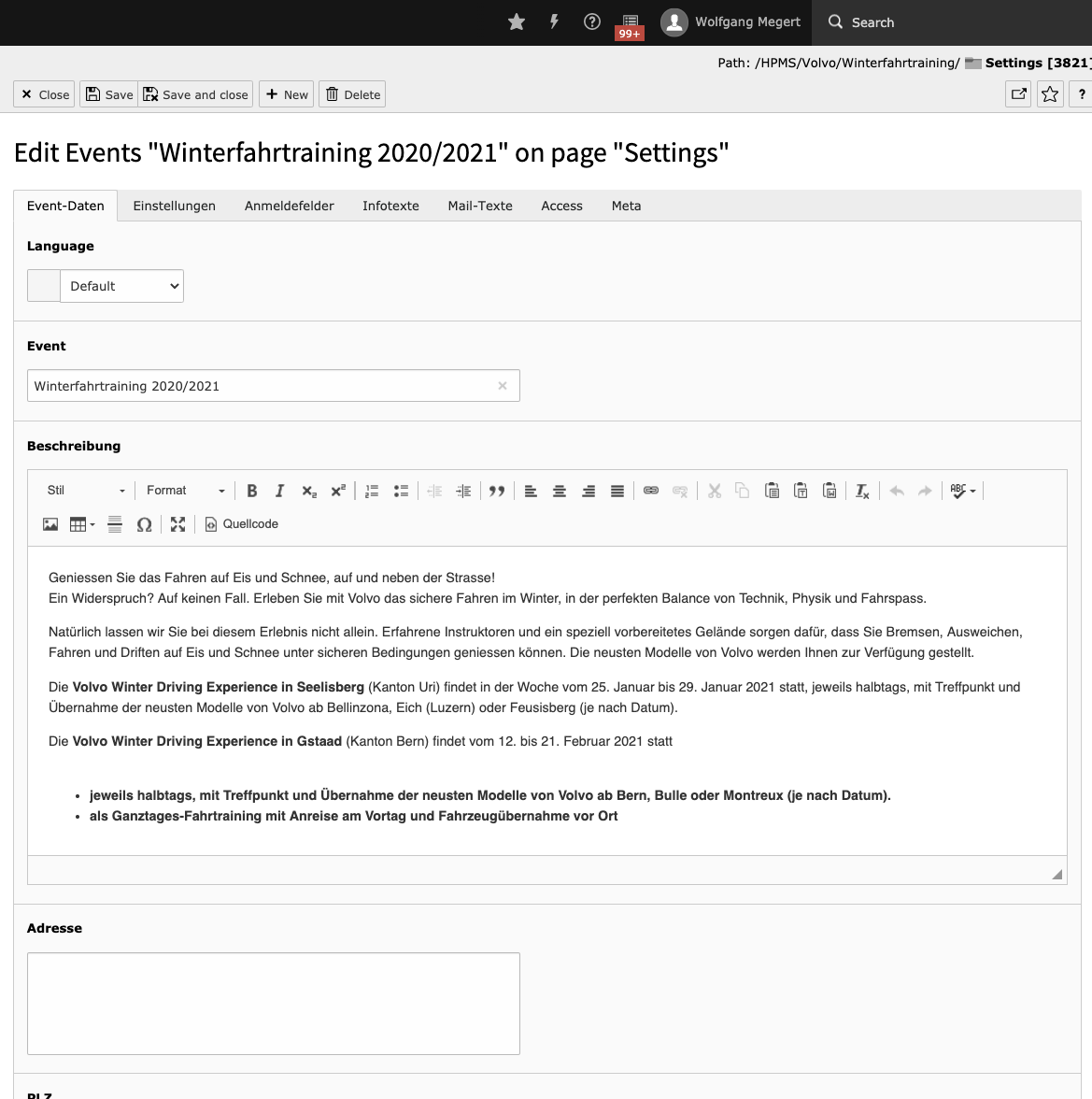Click the Delete button
Viewport: 1092px width, 1099px height.
tap(352, 93)
